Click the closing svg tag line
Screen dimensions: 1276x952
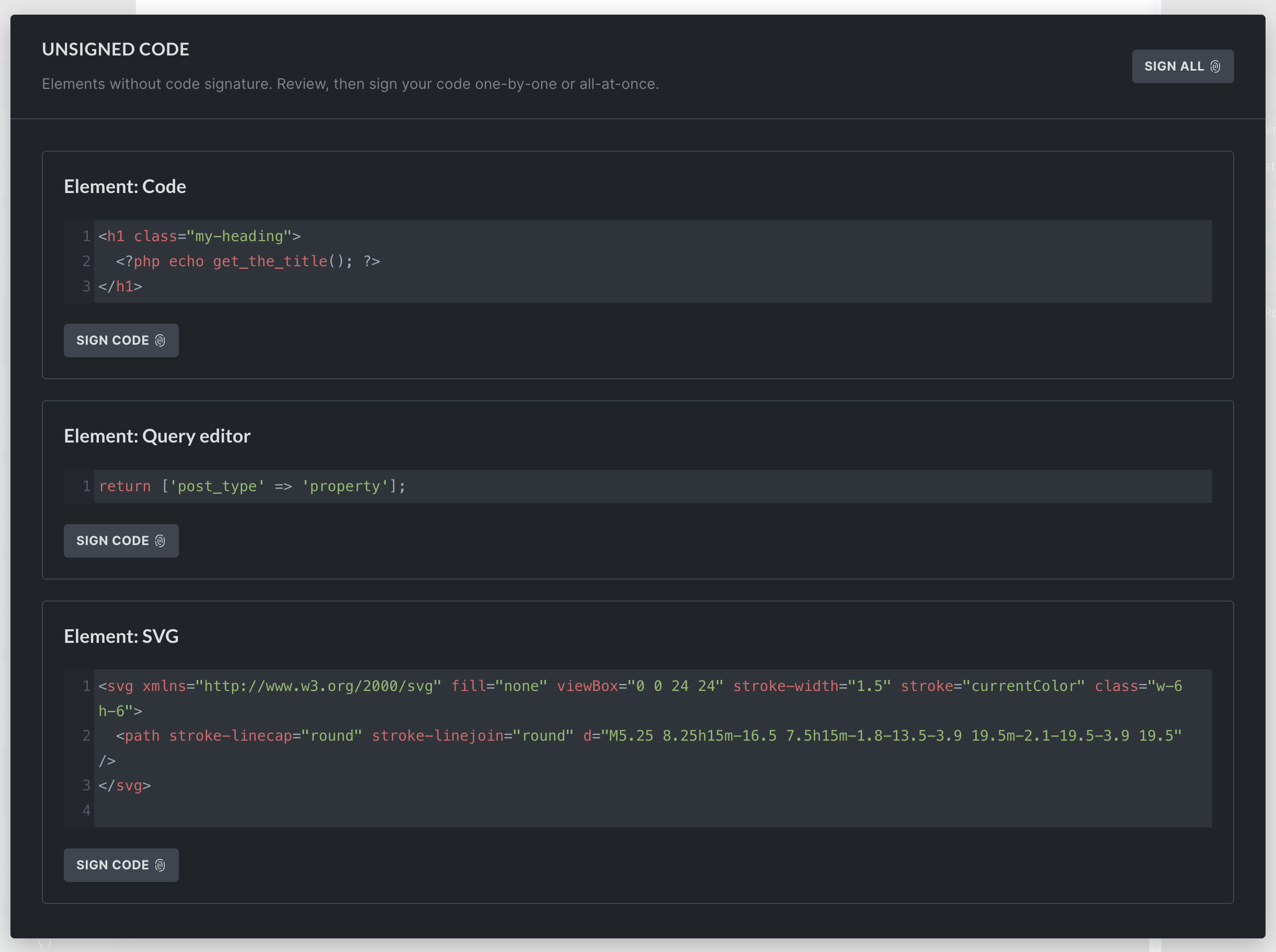(125, 786)
